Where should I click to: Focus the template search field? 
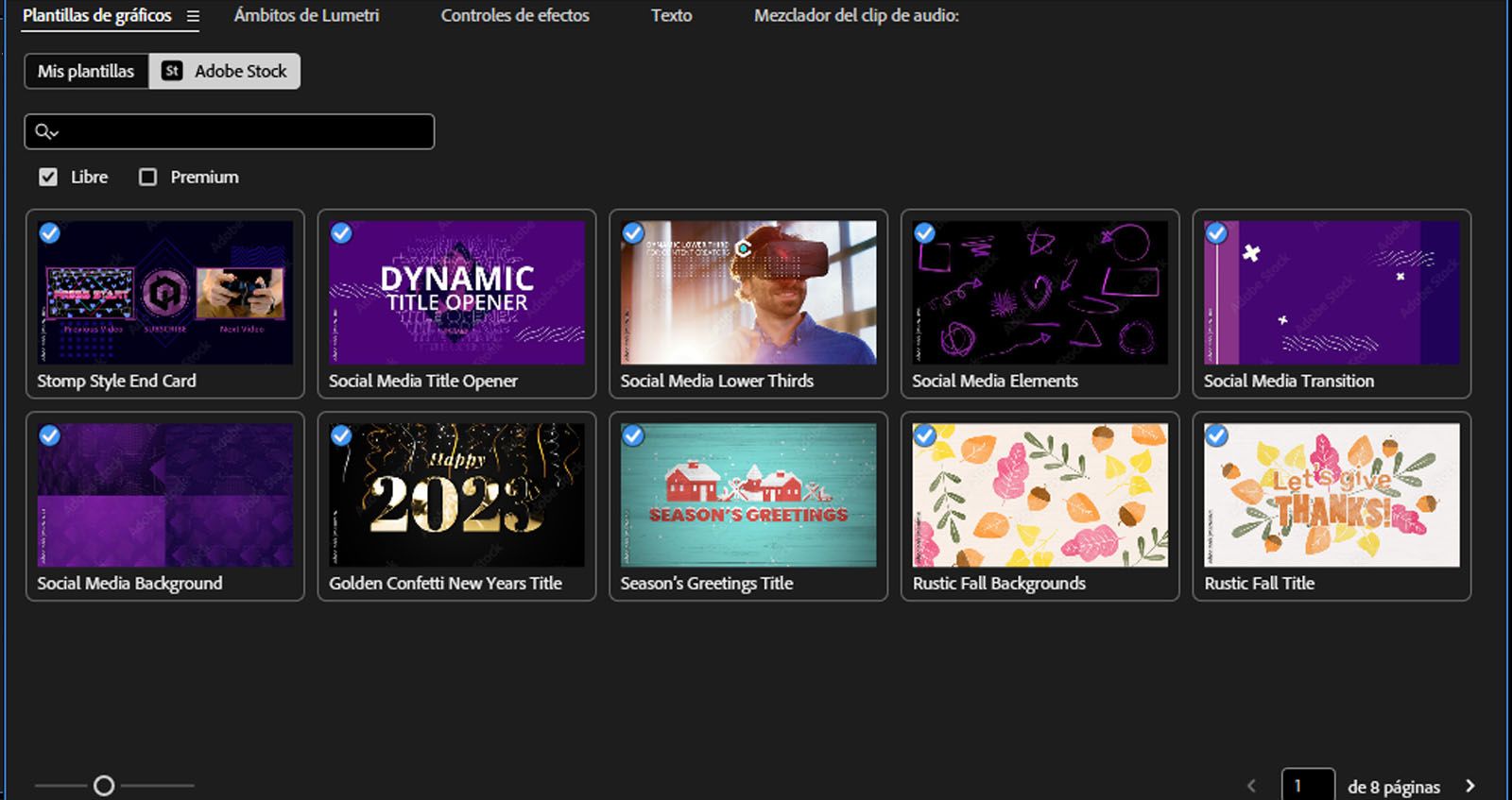(x=229, y=131)
